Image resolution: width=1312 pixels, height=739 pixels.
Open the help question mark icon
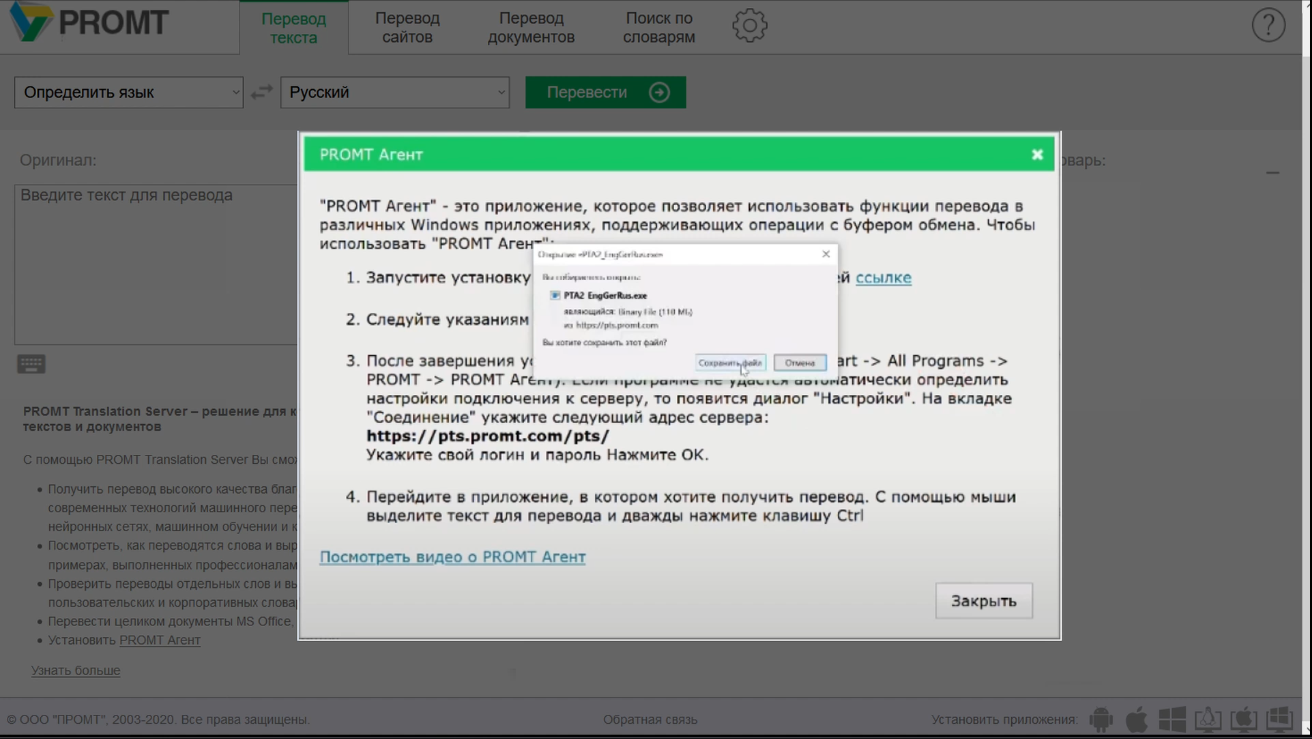tap(1268, 25)
